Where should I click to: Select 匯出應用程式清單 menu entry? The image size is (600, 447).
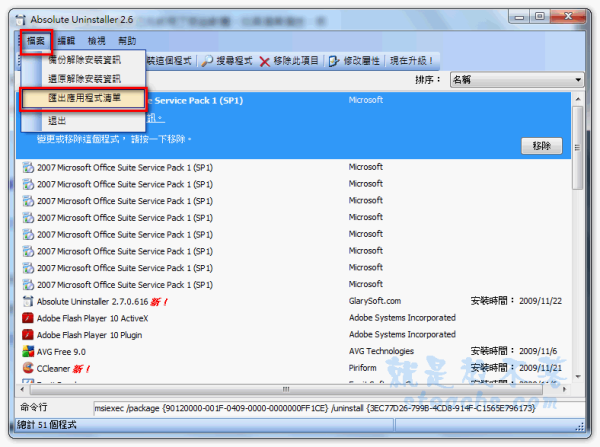[83, 98]
